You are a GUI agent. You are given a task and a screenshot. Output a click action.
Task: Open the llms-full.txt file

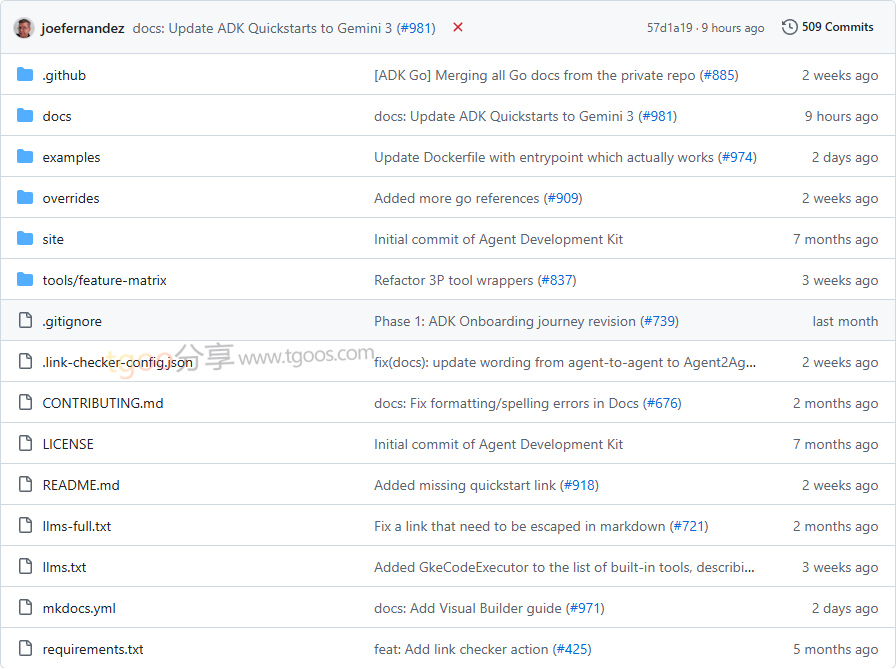click(x=77, y=526)
